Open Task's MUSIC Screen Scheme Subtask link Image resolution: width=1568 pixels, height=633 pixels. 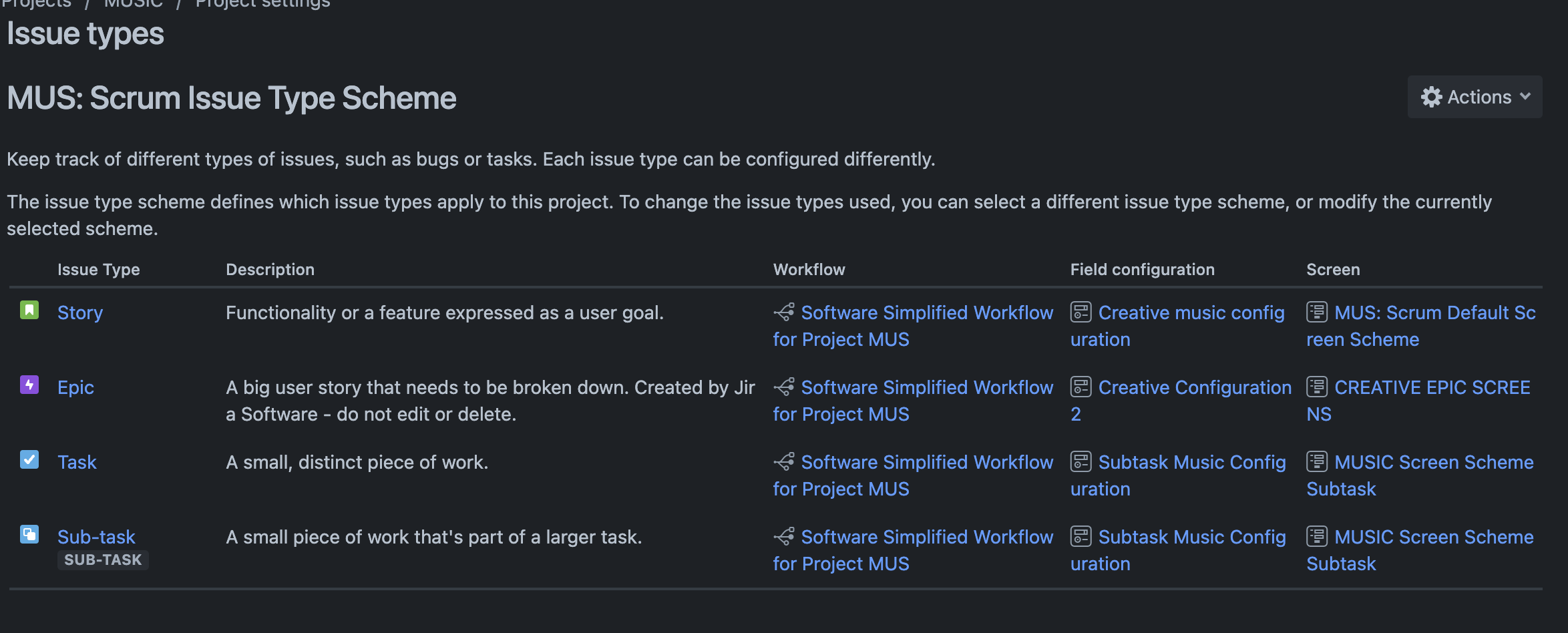click(1420, 475)
